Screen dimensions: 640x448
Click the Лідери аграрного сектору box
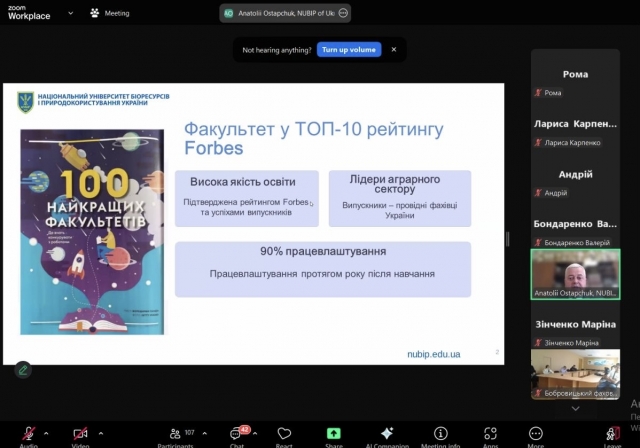click(400, 198)
